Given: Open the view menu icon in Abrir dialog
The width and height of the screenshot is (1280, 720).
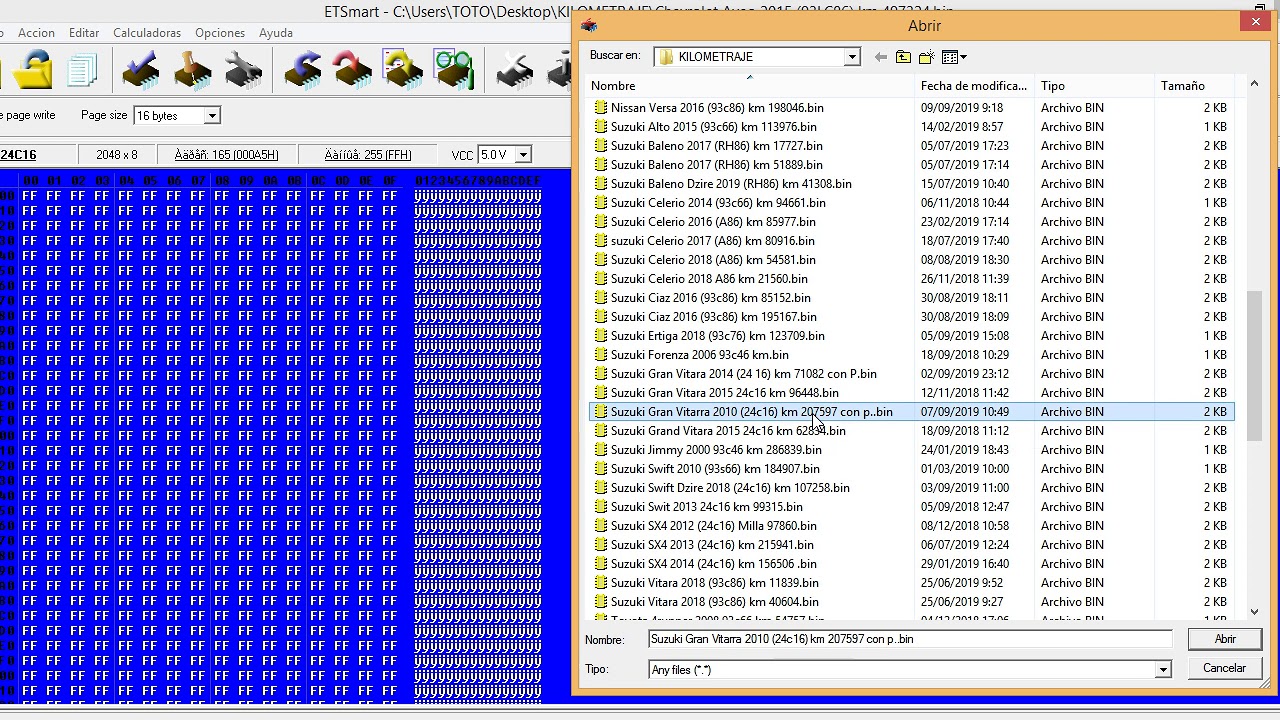Looking at the screenshot, I should pos(954,57).
